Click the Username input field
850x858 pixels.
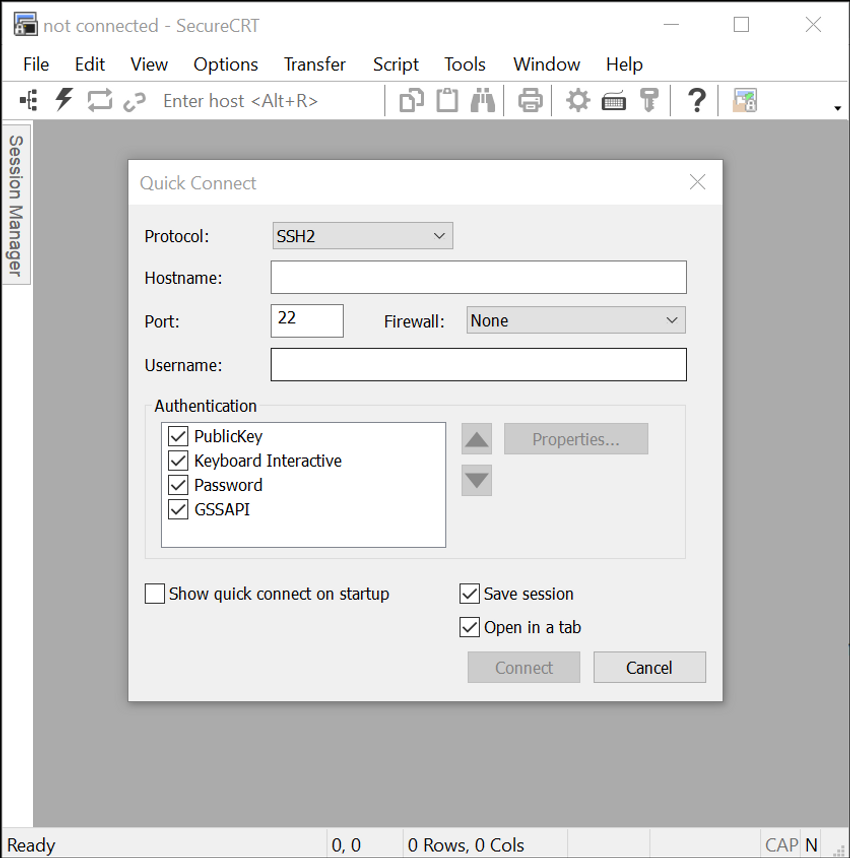click(x=478, y=364)
